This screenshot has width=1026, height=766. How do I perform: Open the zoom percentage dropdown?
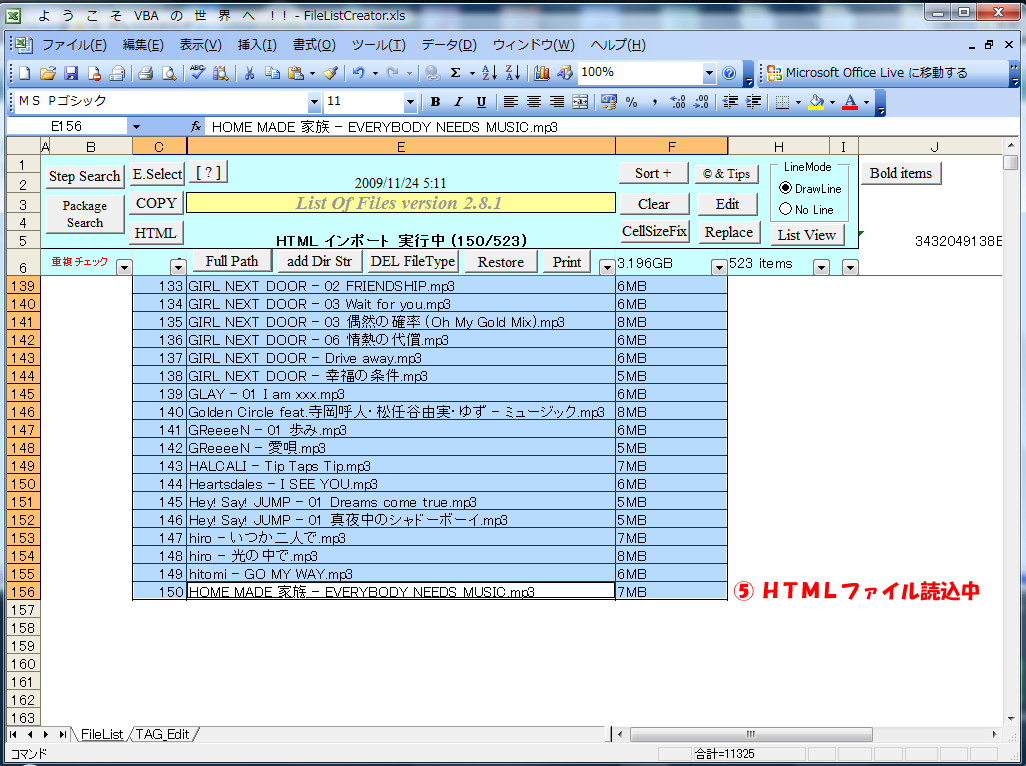[x=709, y=73]
